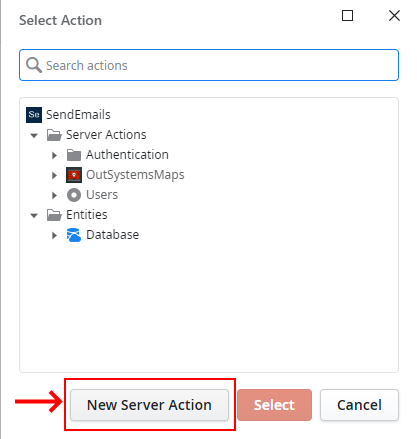Screen dimensions: 417x439
Task: Focus the Search actions input field
Action: click(x=209, y=65)
